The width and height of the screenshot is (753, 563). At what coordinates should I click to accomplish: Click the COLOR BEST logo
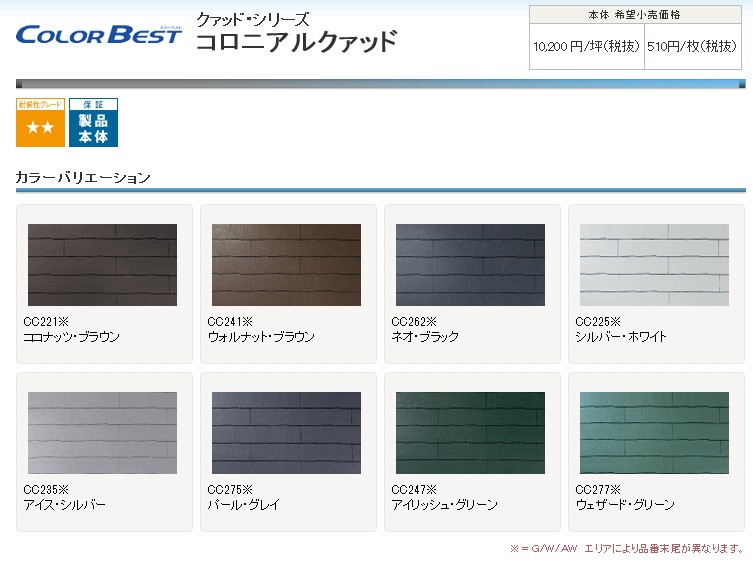[99, 34]
